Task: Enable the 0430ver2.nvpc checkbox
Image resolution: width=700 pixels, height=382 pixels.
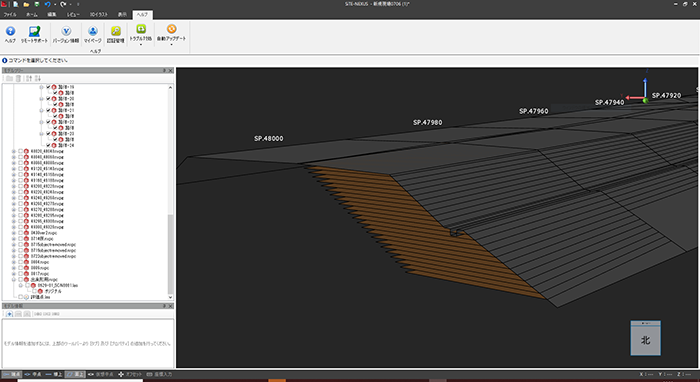Action: (x=21, y=233)
